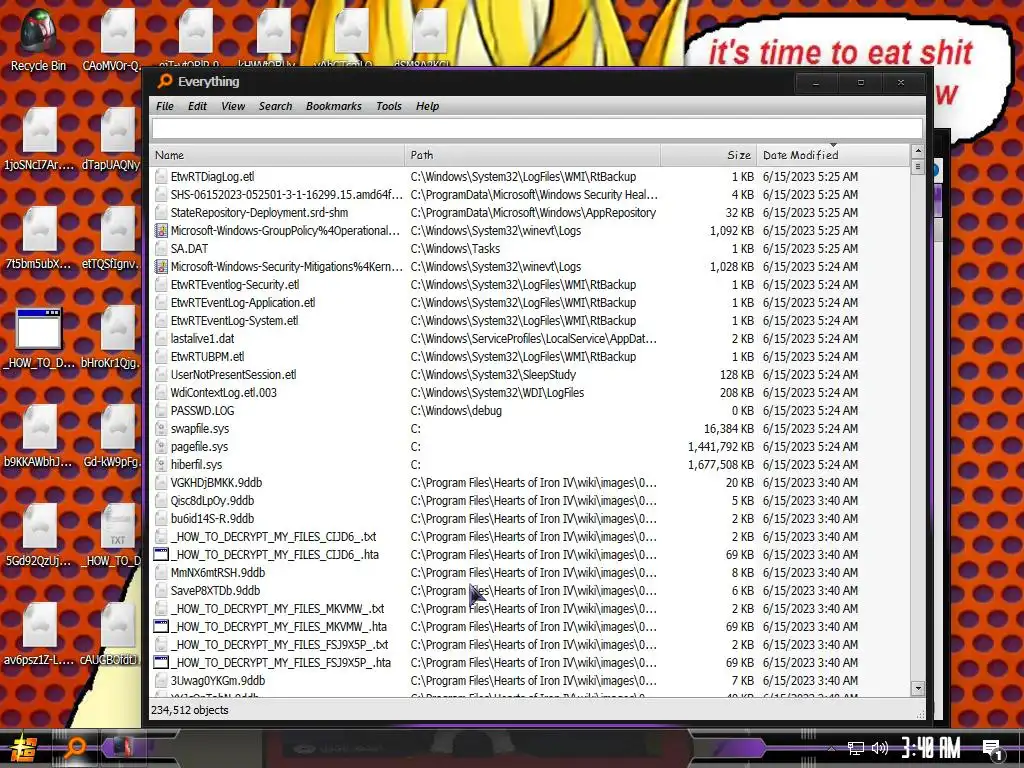Open the Help menu
The height and width of the screenshot is (768, 1024).
[x=427, y=106]
